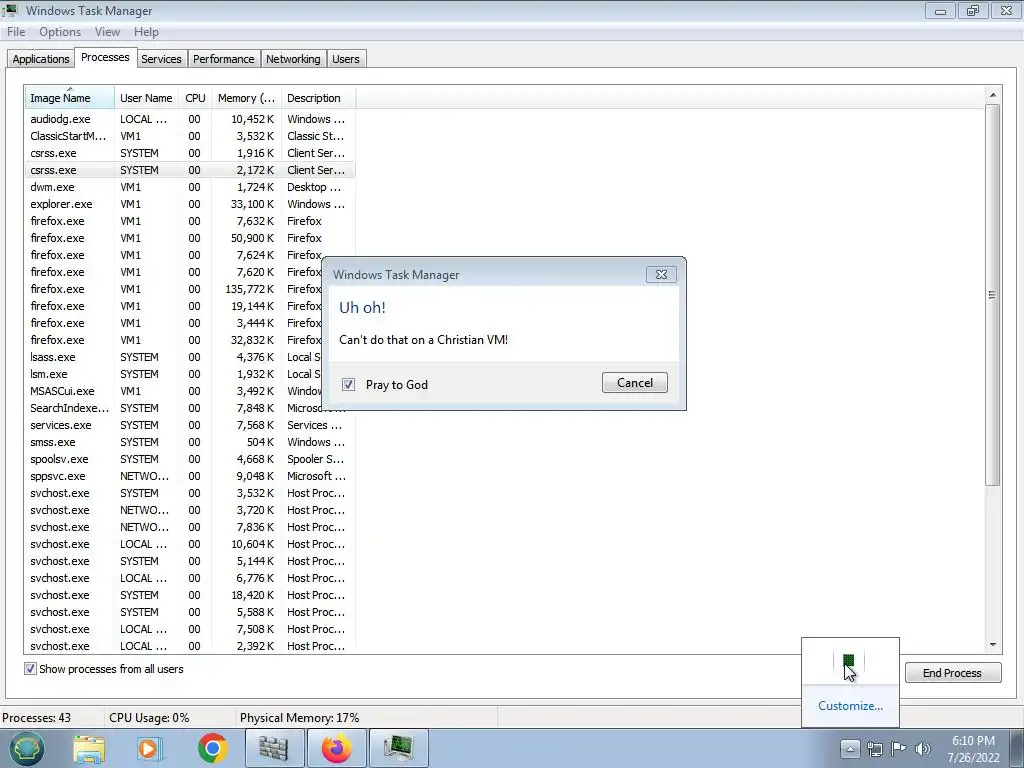Sort by the Image Name column header
The width and height of the screenshot is (1024, 768).
(69, 98)
